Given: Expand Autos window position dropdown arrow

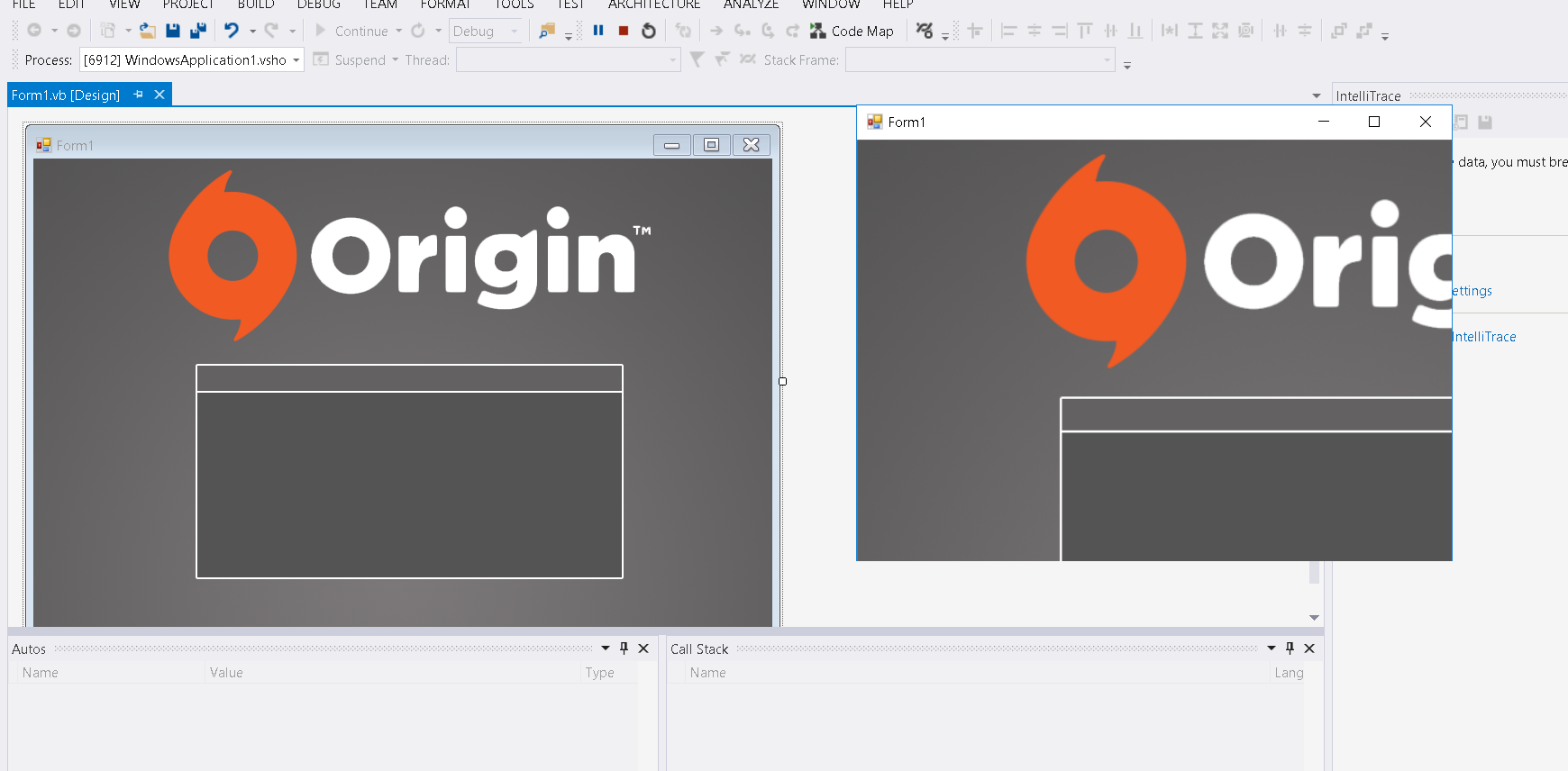Looking at the screenshot, I should coord(606,649).
